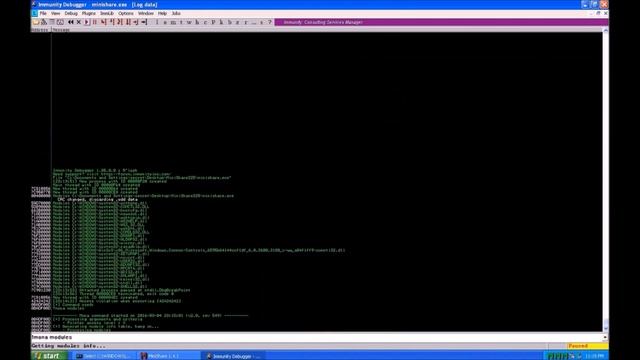The image size is (640, 360).
Task: Show Hardware breakpoints via 'z' toolbar button
Action: pos(238,22)
